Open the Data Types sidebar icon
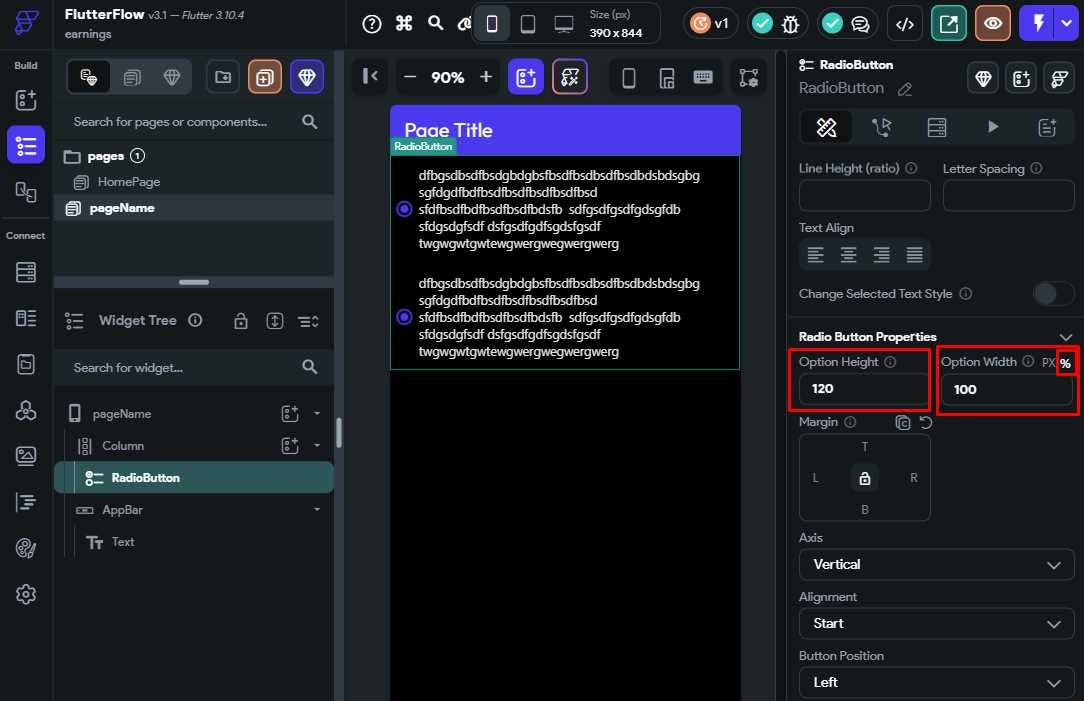Image resolution: width=1084 pixels, height=701 pixels. point(26,318)
